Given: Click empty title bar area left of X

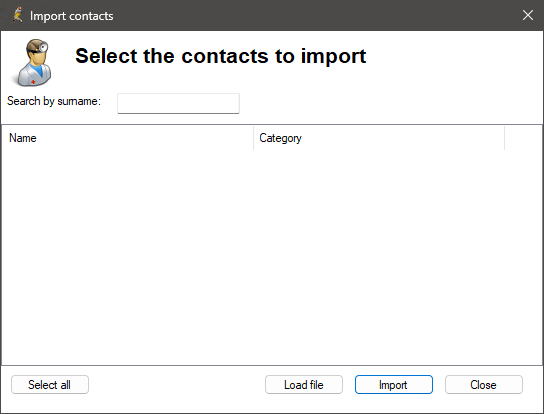Looking at the screenshot, I should coord(312,15).
